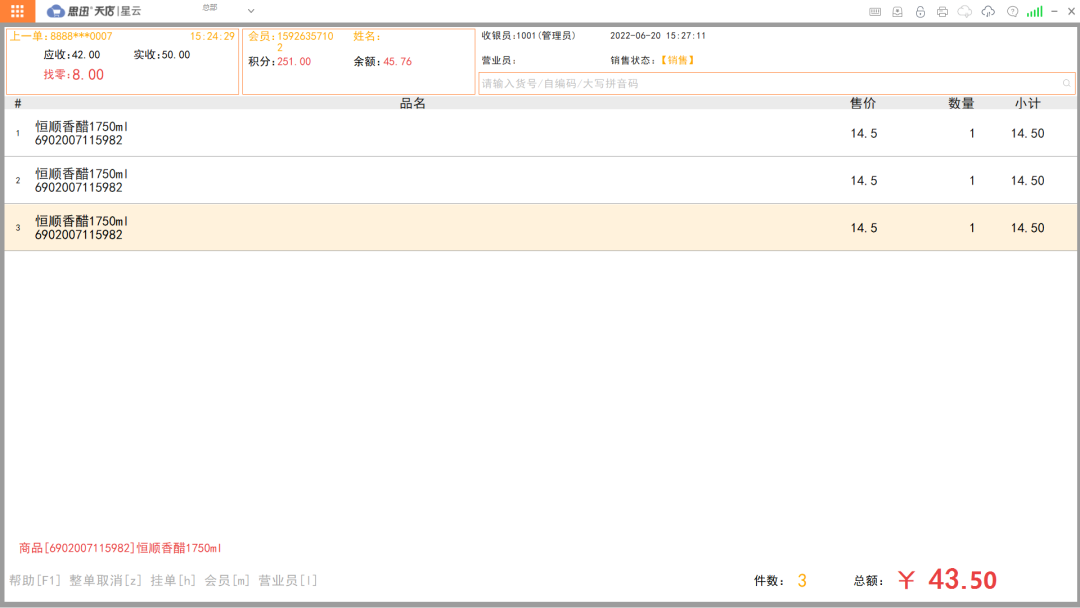This screenshot has width=1080, height=608.
Task: Click the cloud download icon
Action: [x=965, y=12]
